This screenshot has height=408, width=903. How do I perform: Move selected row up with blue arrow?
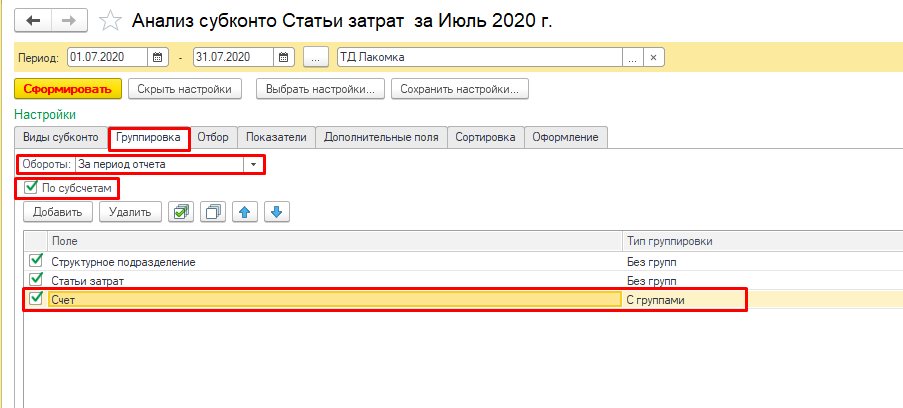click(x=245, y=212)
